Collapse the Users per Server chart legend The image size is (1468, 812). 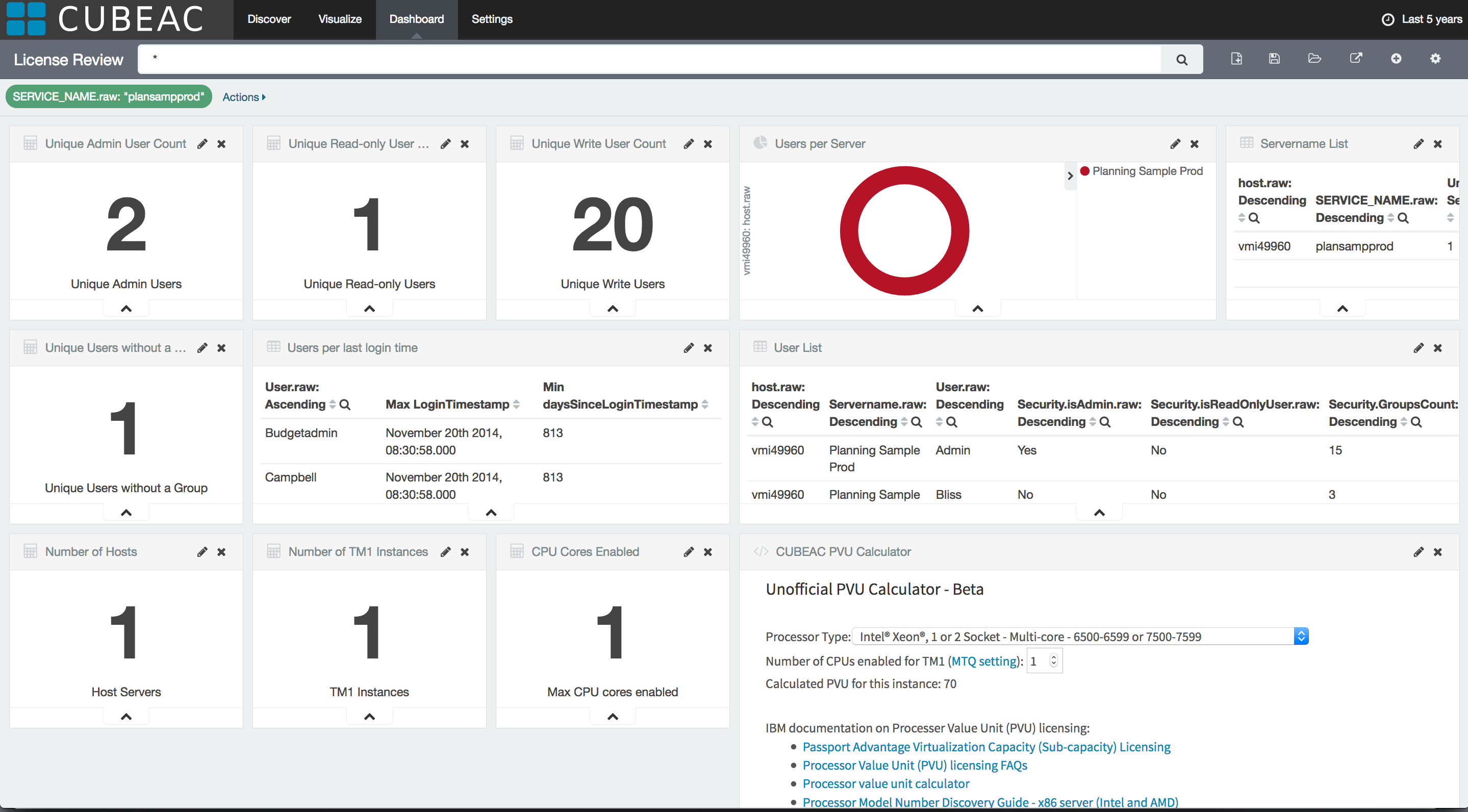[x=1070, y=176]
